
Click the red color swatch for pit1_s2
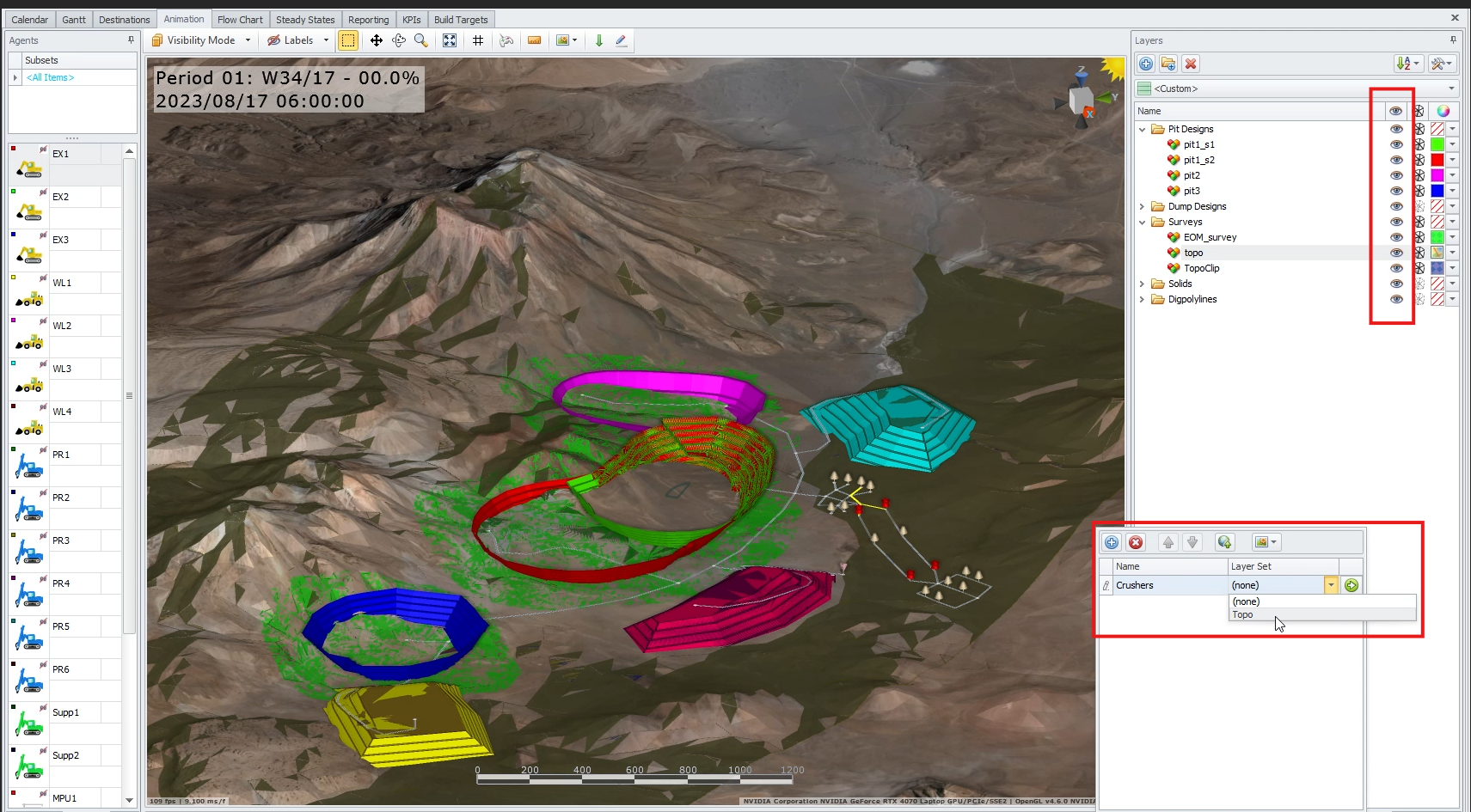[1437, 160]
